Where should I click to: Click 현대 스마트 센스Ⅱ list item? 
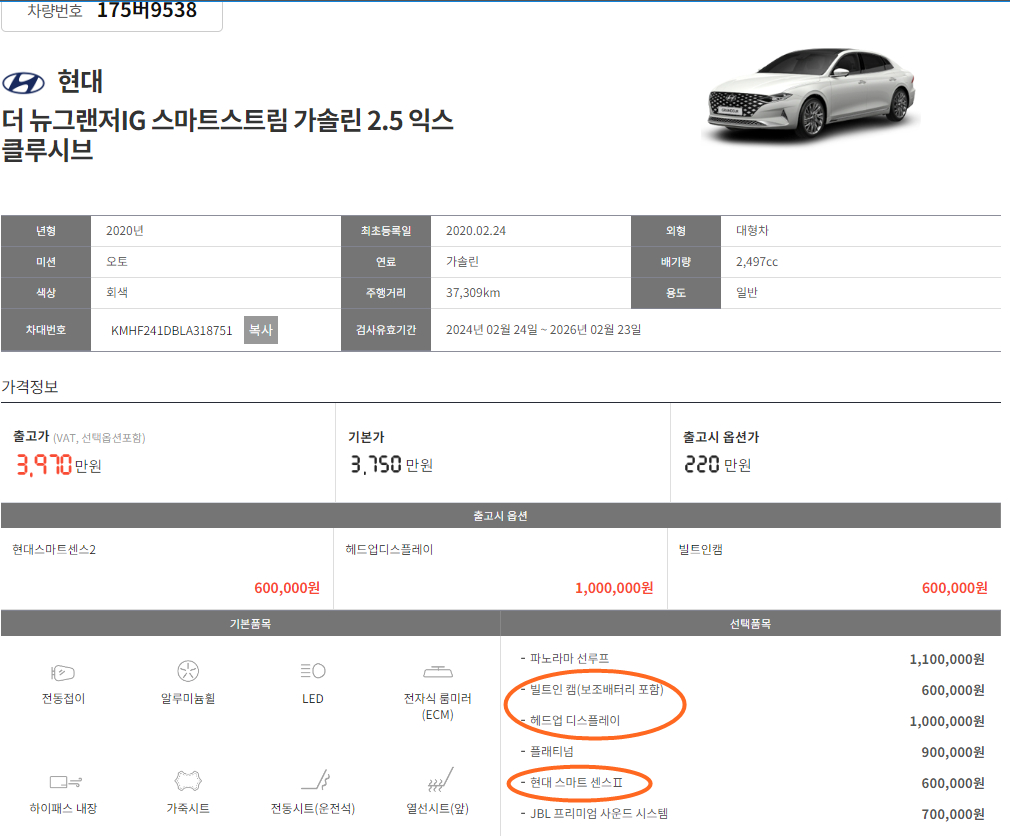point(576,782)
